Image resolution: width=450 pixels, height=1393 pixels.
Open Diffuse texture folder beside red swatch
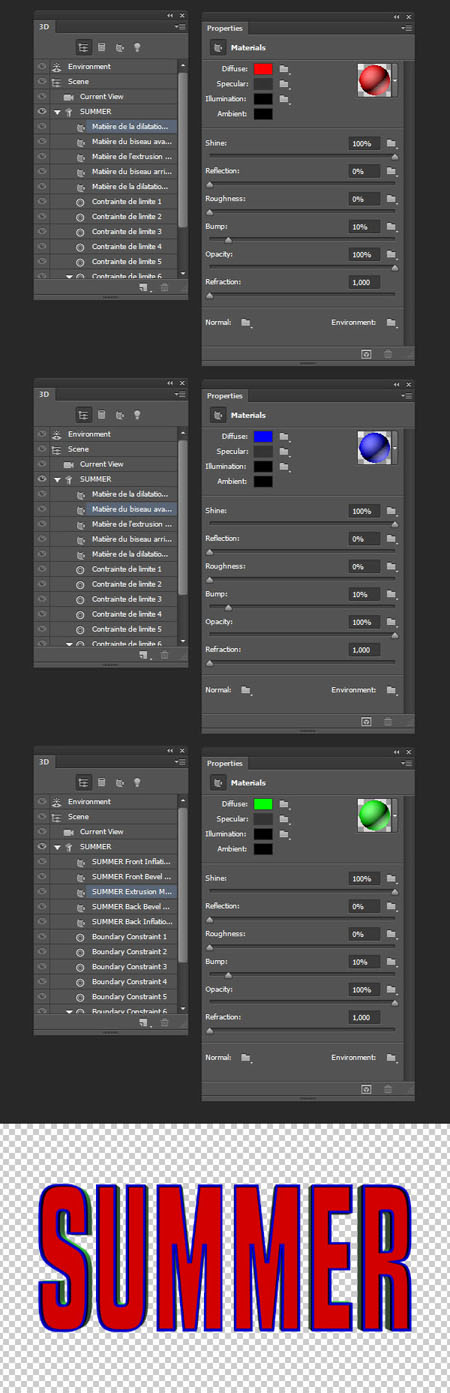tap(284, 69)
